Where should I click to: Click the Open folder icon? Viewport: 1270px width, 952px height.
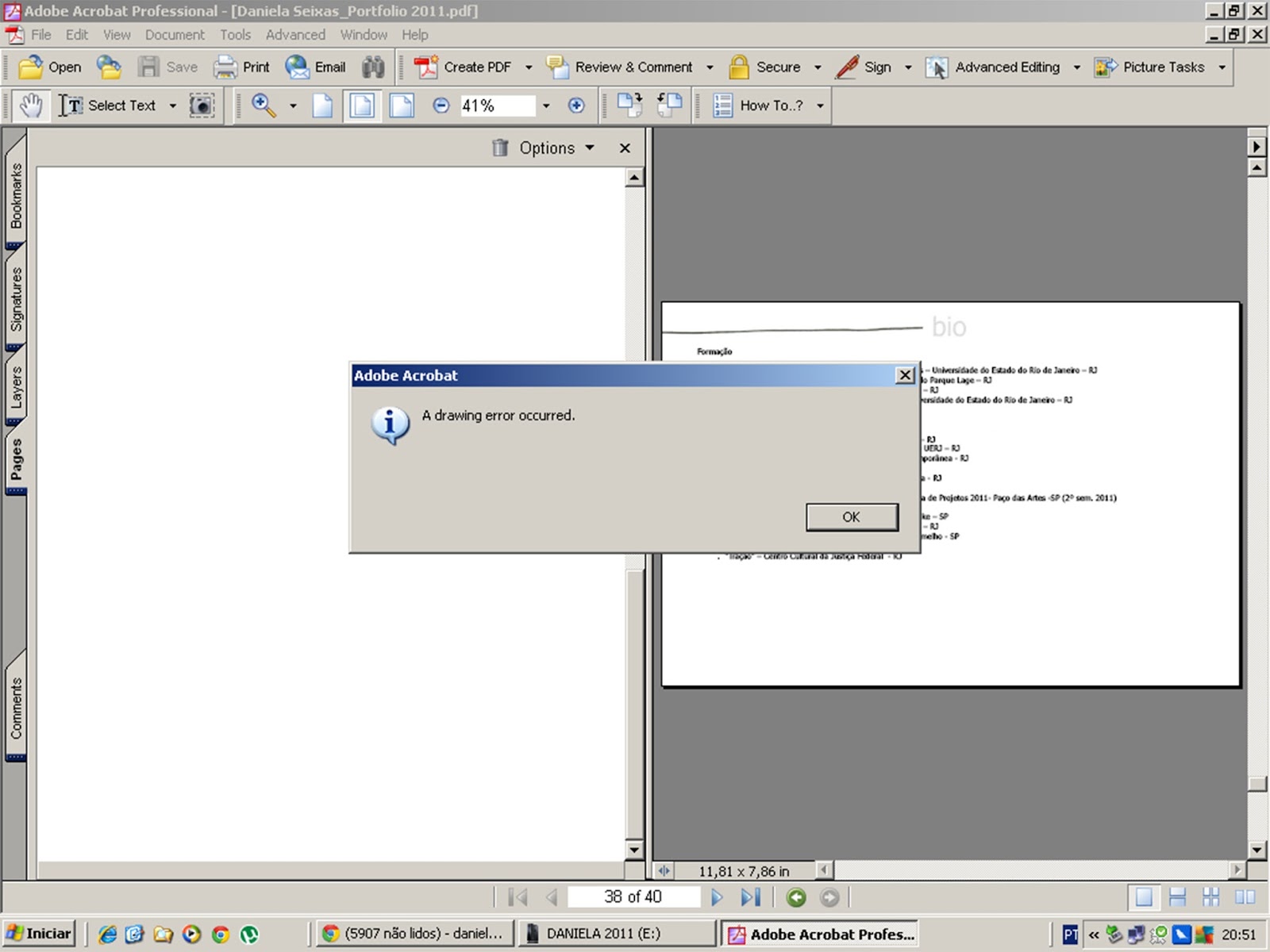[31, 67]
